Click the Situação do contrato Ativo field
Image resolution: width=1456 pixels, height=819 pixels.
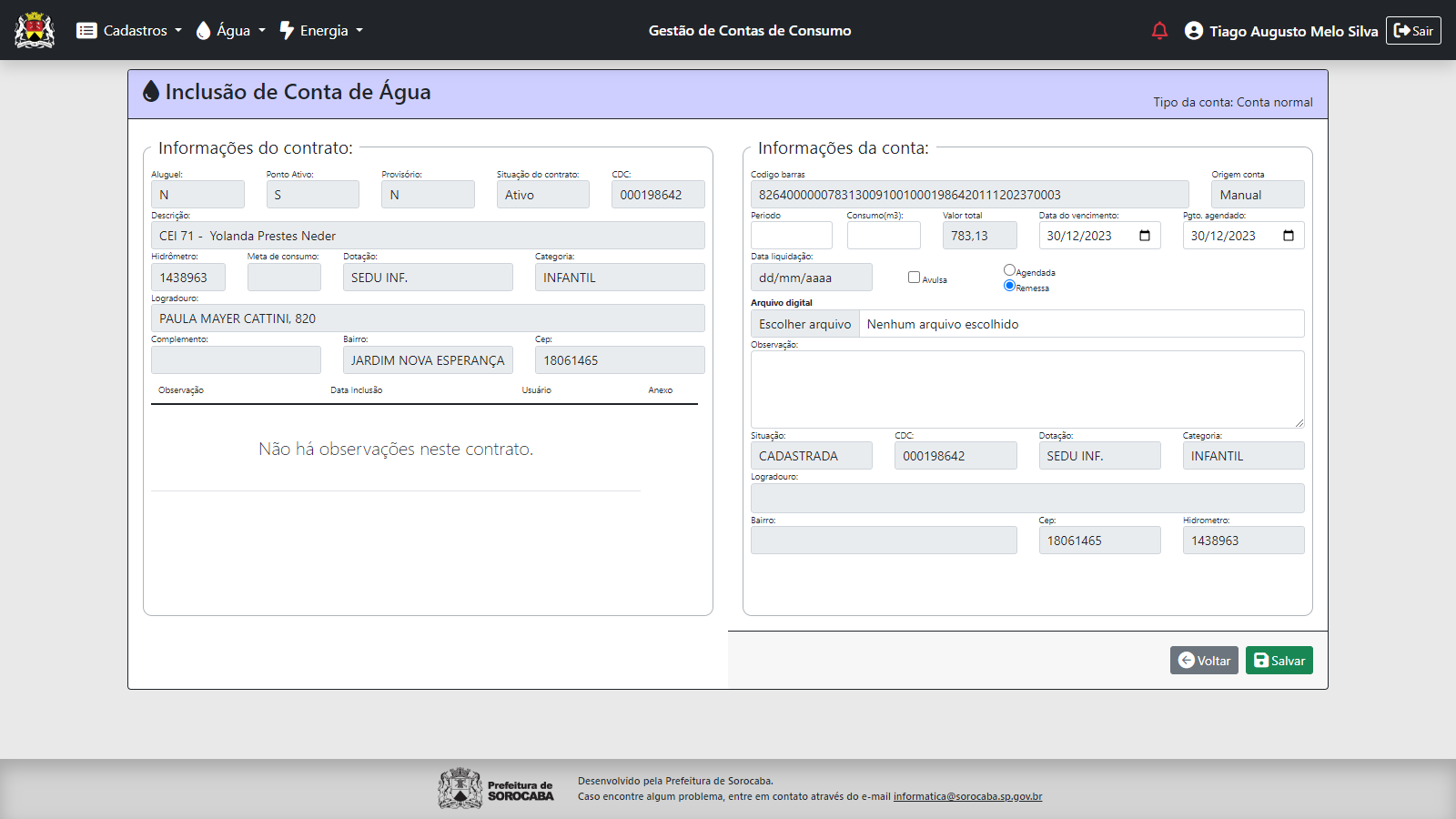tap(543, 195)
